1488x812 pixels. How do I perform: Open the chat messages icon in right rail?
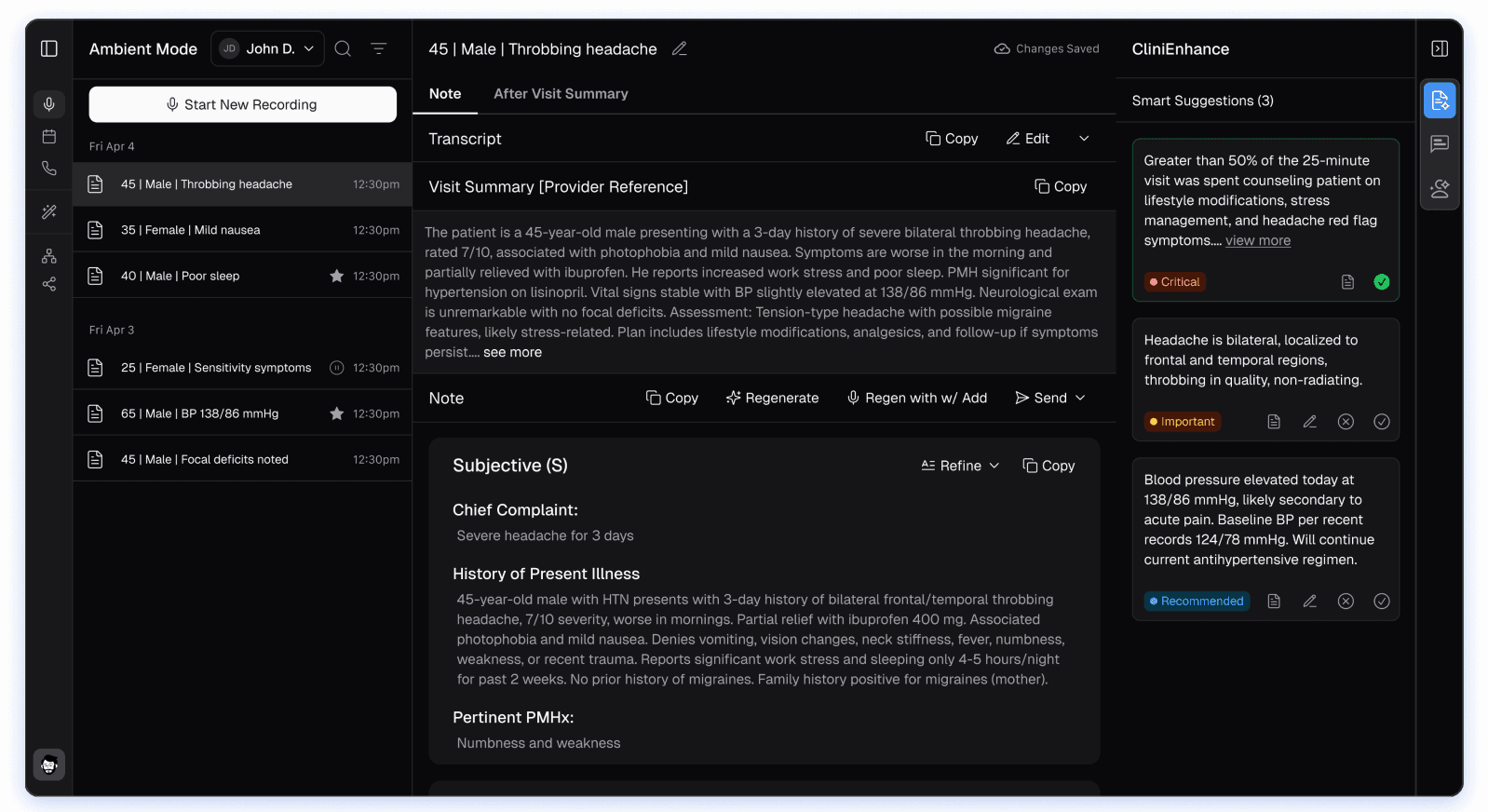point(1440,143)
